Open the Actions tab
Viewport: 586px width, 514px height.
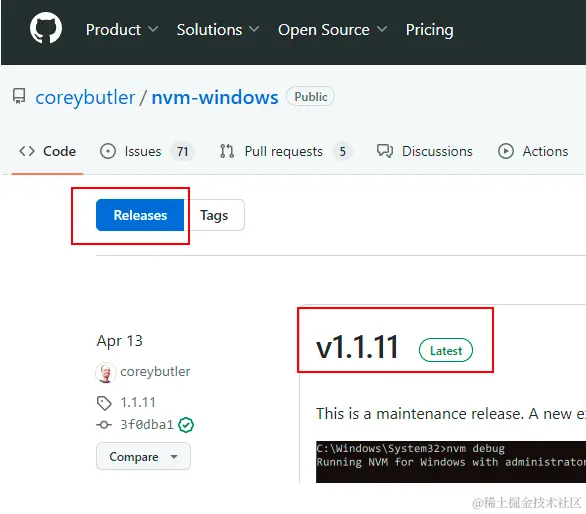[533, 151]
